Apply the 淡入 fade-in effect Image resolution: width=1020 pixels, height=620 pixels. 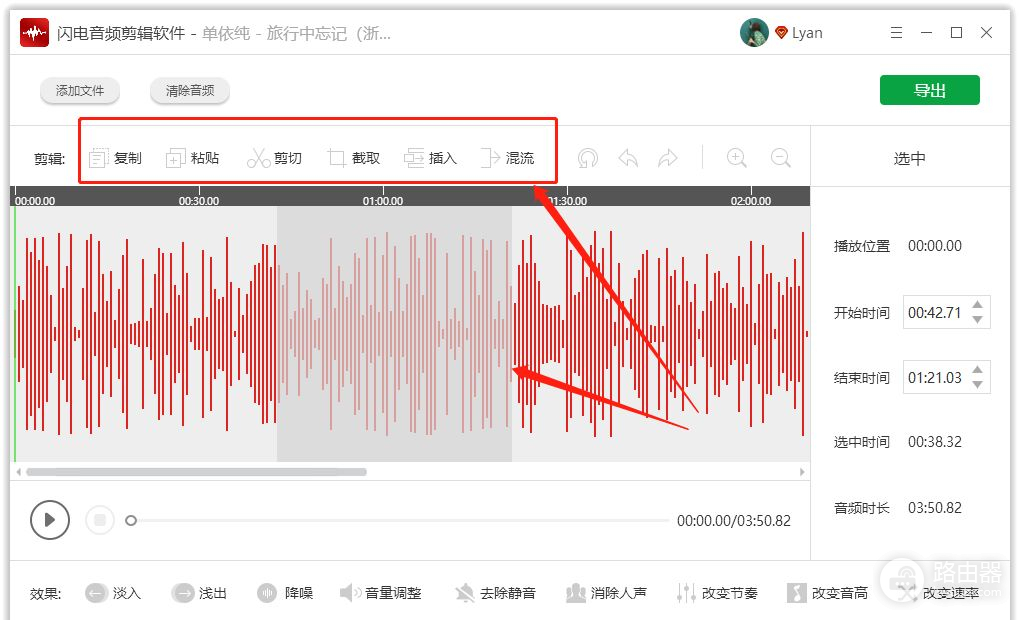113,593
